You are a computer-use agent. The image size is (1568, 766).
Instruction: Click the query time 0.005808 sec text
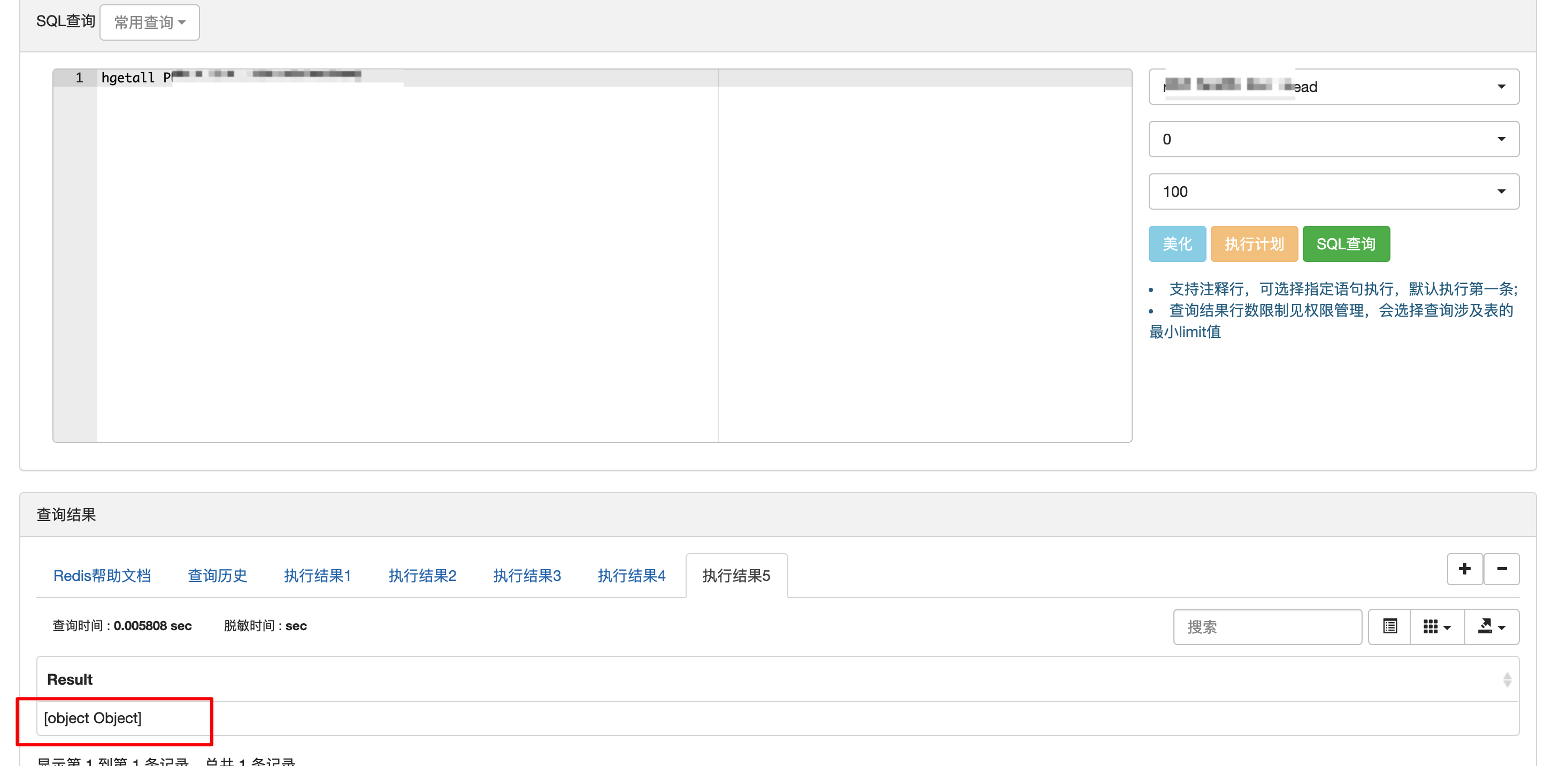[x=153, y=626]
